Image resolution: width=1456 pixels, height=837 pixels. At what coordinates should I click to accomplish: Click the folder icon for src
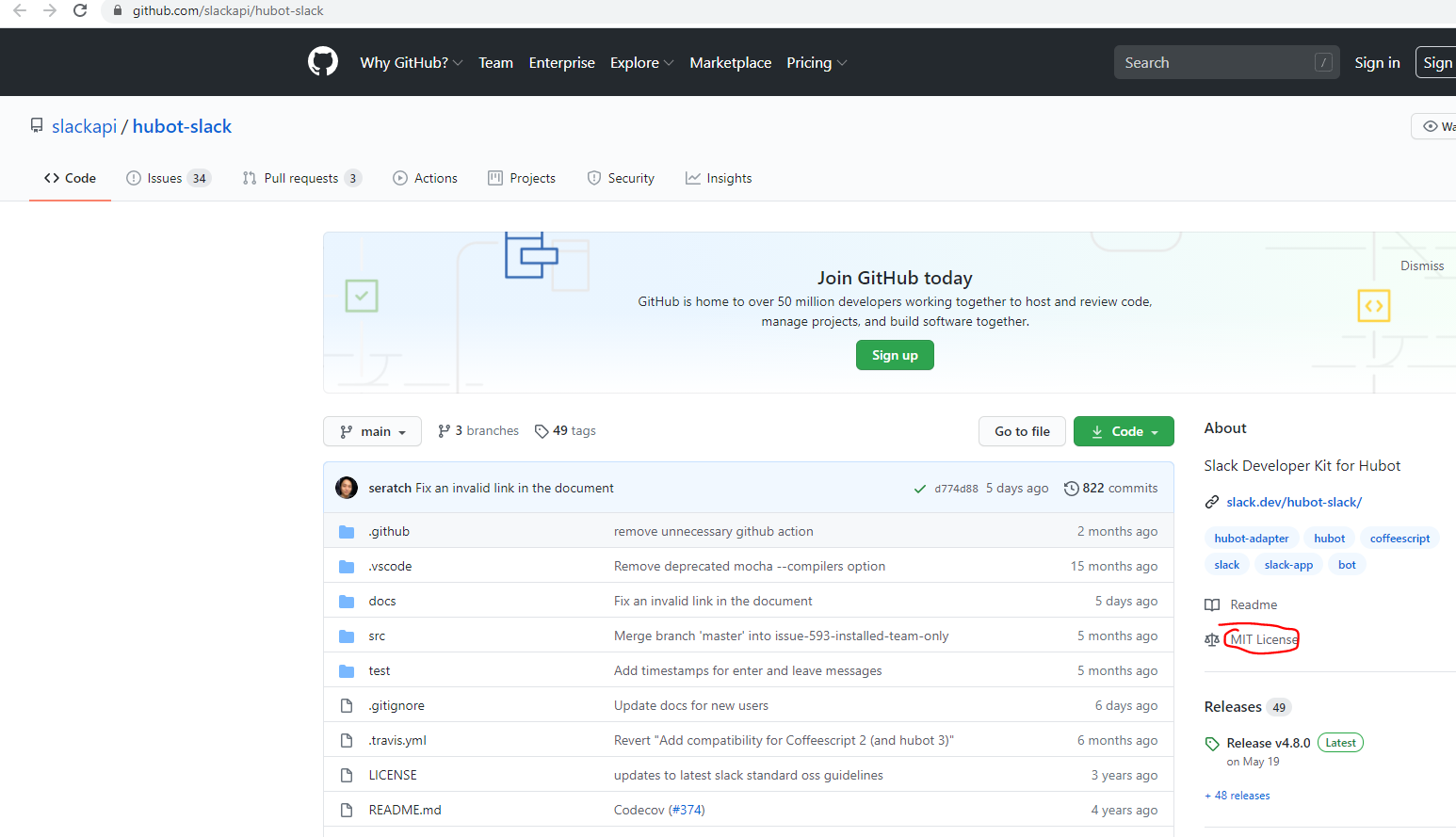click(x=347, y=636)
